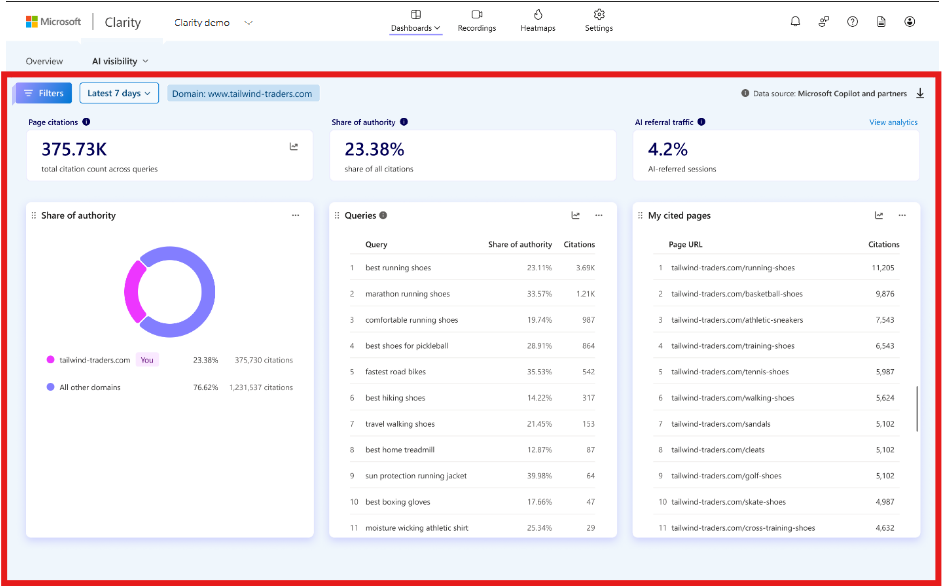The height and width of the screenshot is (586, 942).
Task: Open Recordings from top navigation
Action: click(x=476, y=21)
